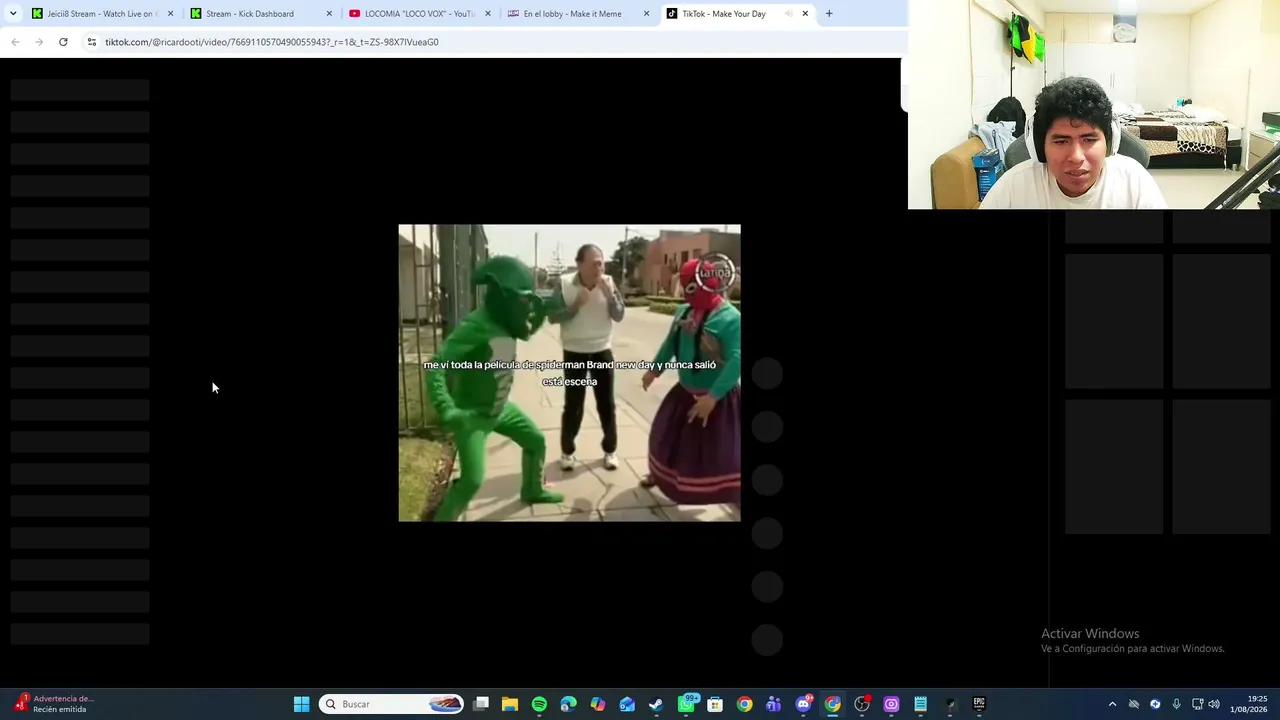This screenshot has height=720, width=1280.
Task: Click the taskbar Buscar search box
Action: [x=392, y=704]
